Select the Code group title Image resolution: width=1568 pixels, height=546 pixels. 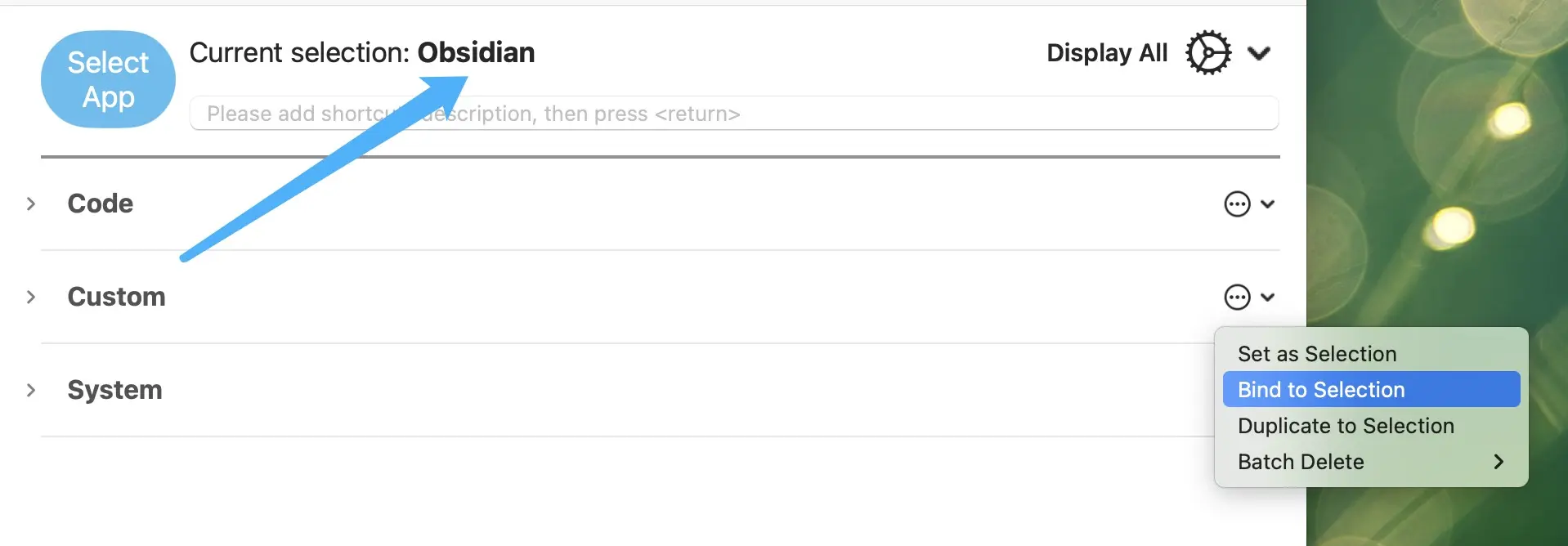(x=100, y=204)
